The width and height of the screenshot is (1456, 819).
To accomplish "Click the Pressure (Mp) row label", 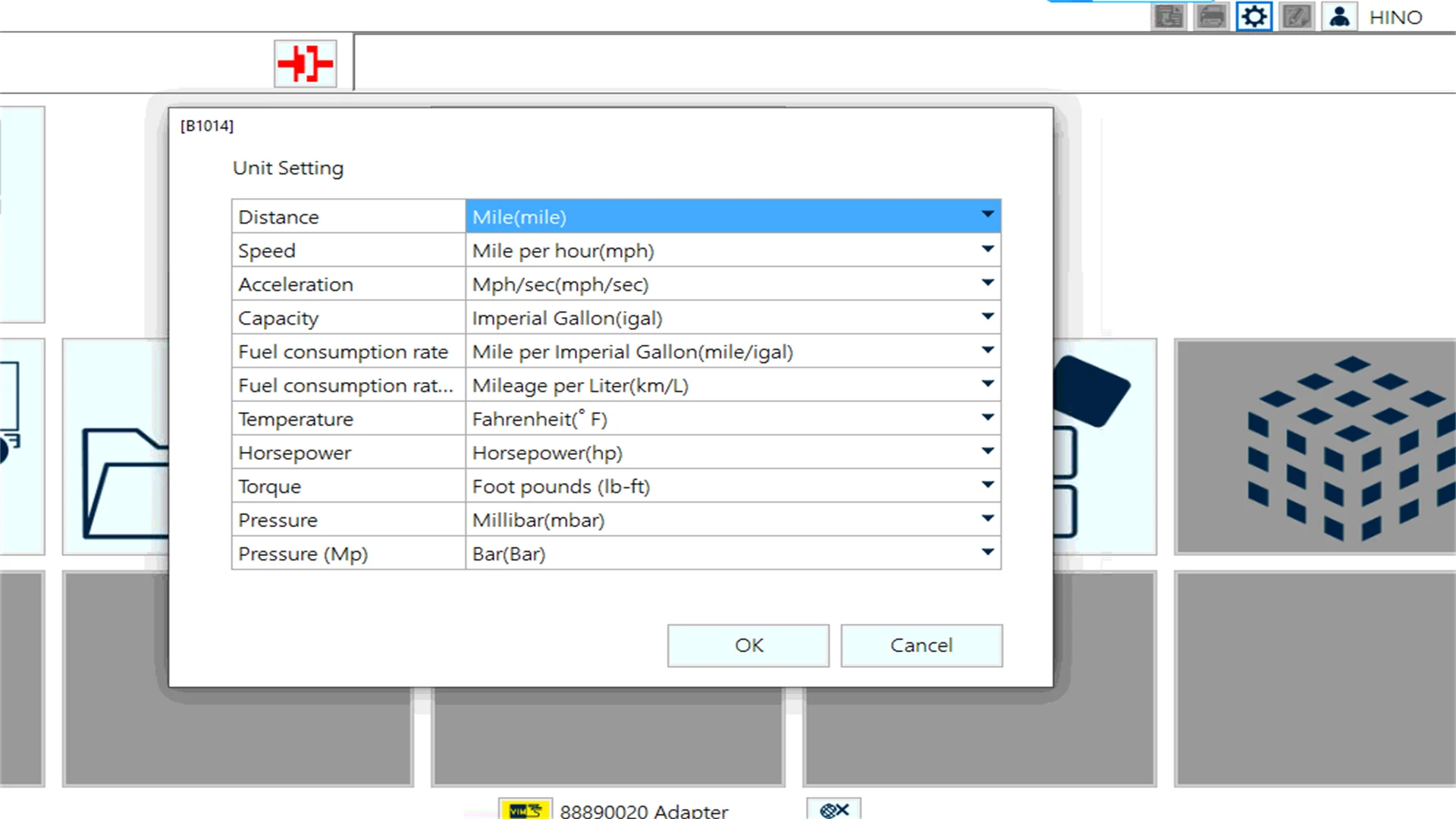I will (303, 554).
